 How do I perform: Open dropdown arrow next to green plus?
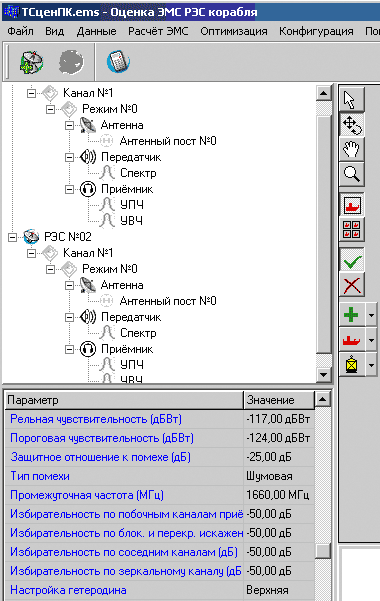click(371, 315)
